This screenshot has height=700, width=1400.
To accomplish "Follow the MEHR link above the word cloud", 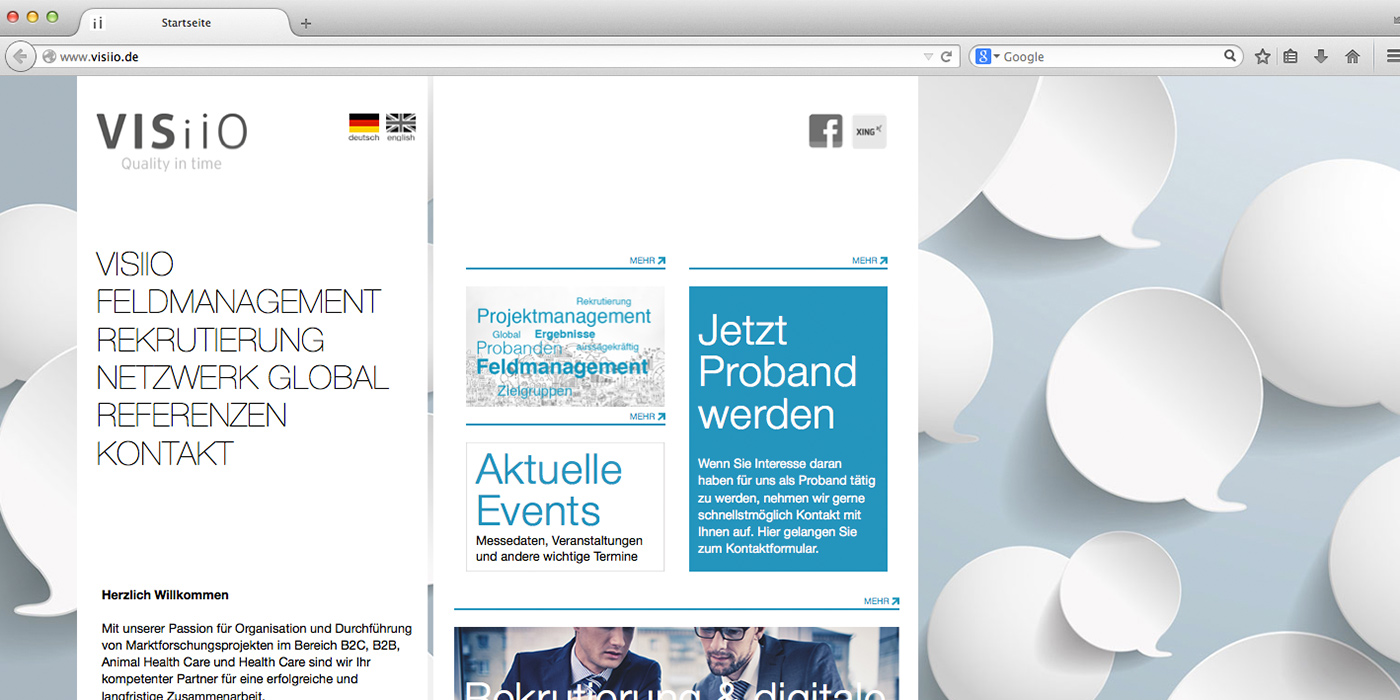I will tap(647, 261).
